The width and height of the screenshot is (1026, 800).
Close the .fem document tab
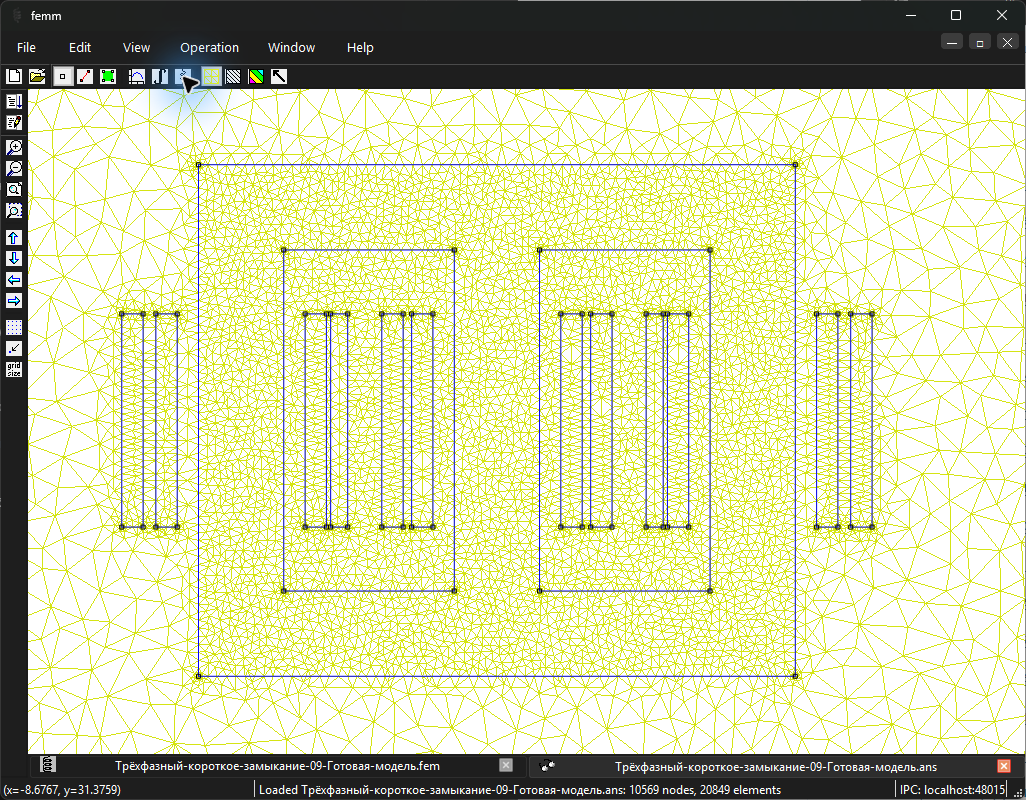pyautogui.click(x=506, y=765)
